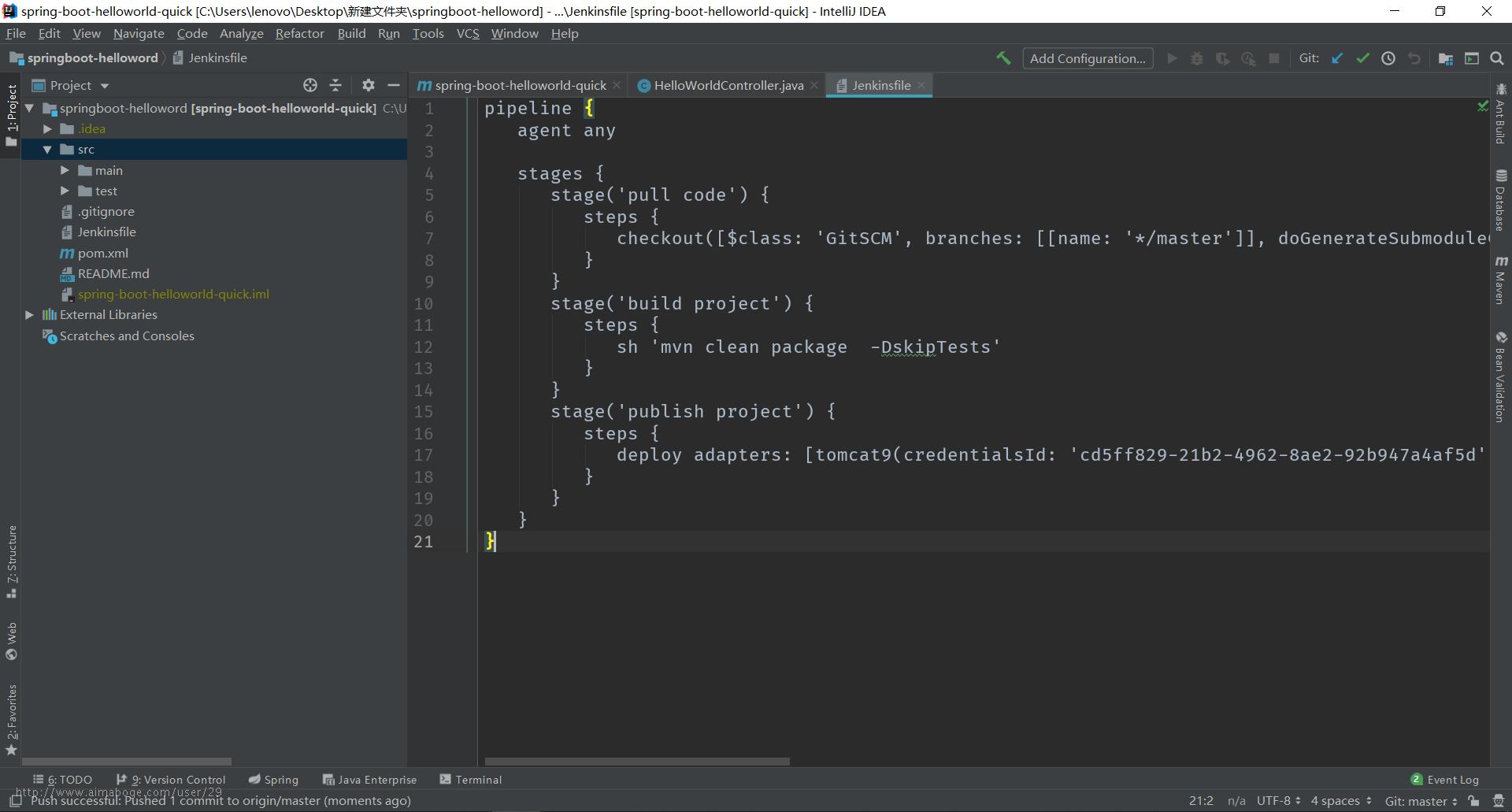This screenshot has height=812, width=1512.
Task: Toggle the read-only lock icon in status bar
Action: click(x=1473, y=801)
